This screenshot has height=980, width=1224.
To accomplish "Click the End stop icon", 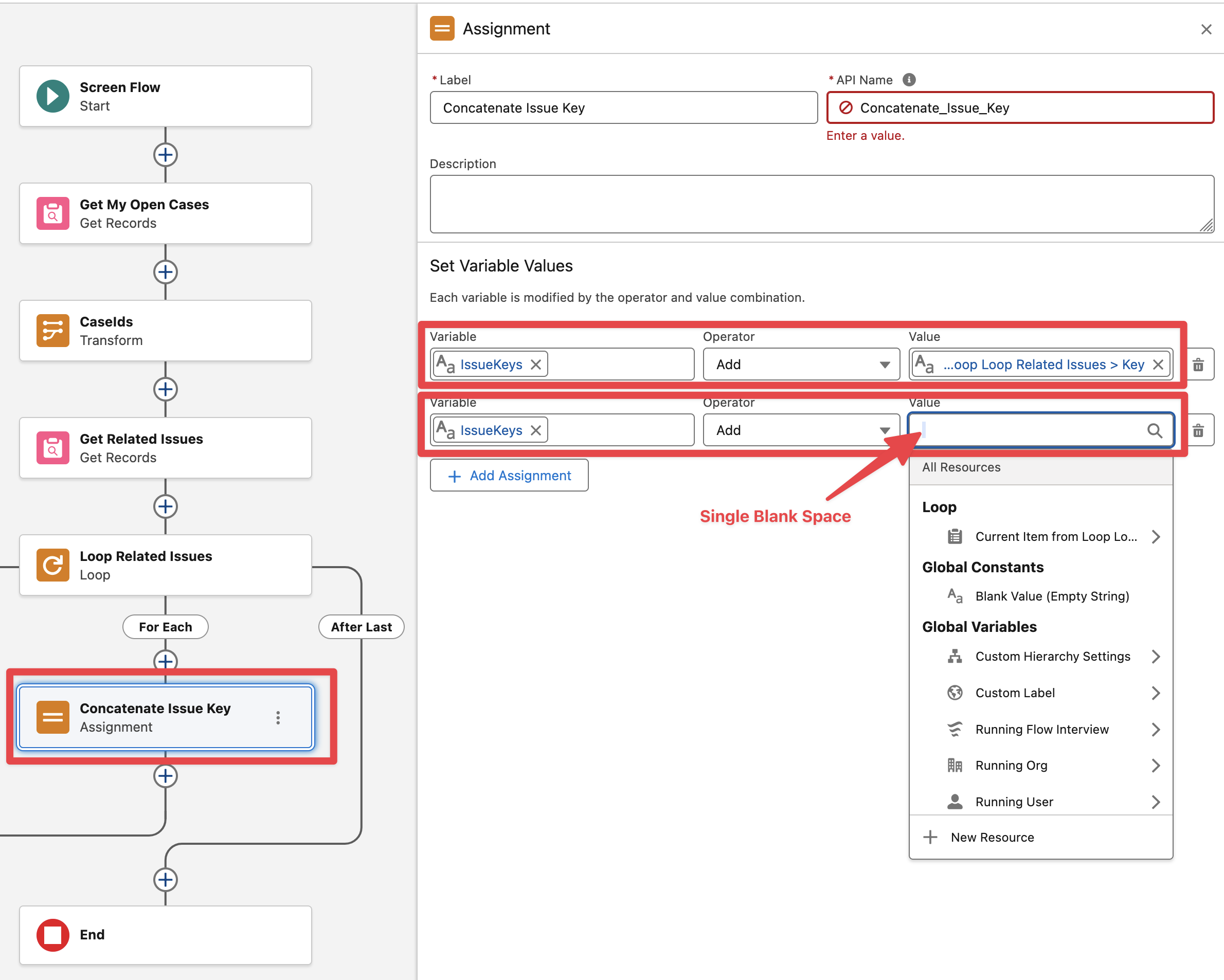I will coord(52,934).
